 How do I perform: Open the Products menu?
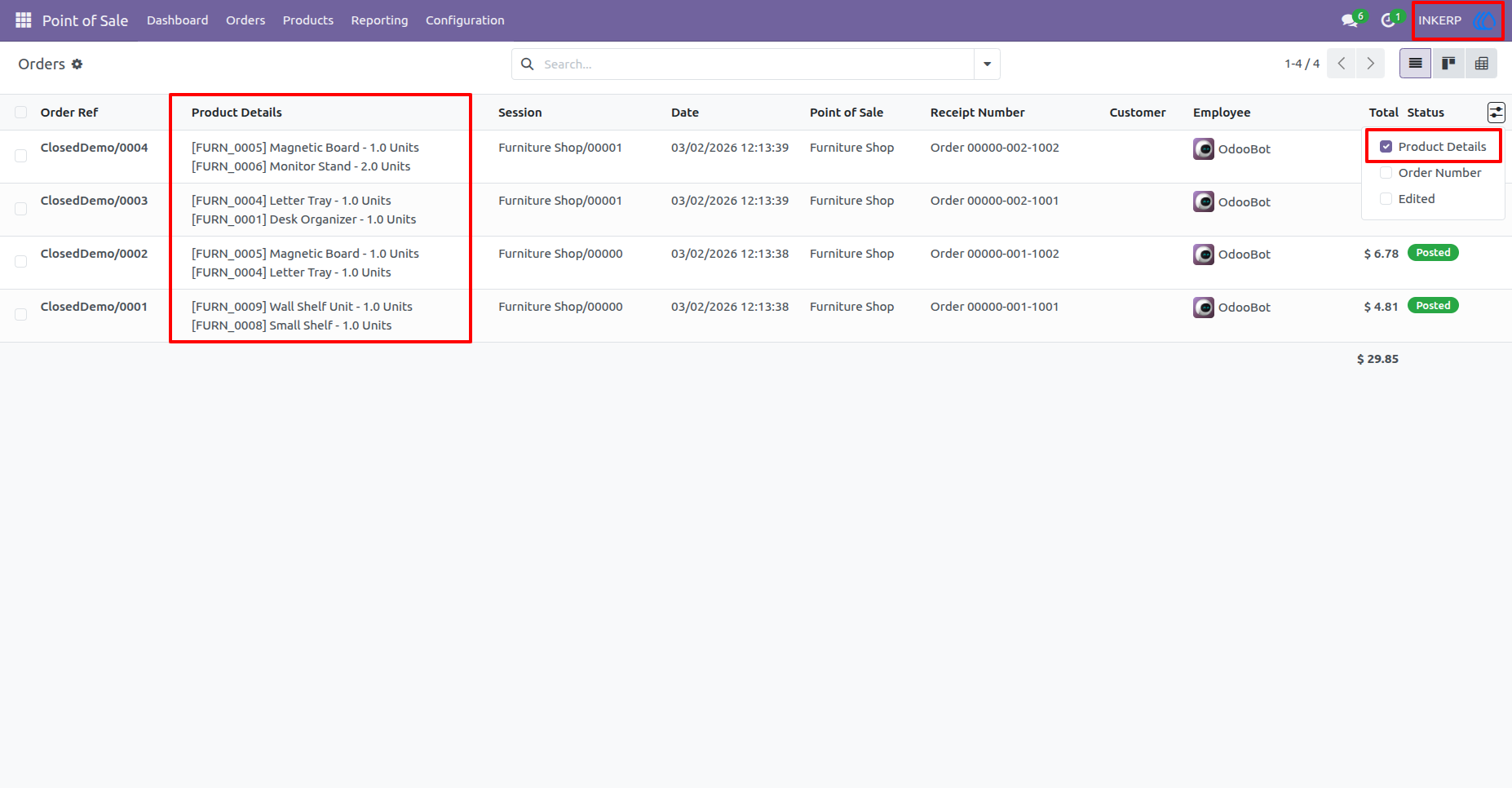[x=308, y=20]
